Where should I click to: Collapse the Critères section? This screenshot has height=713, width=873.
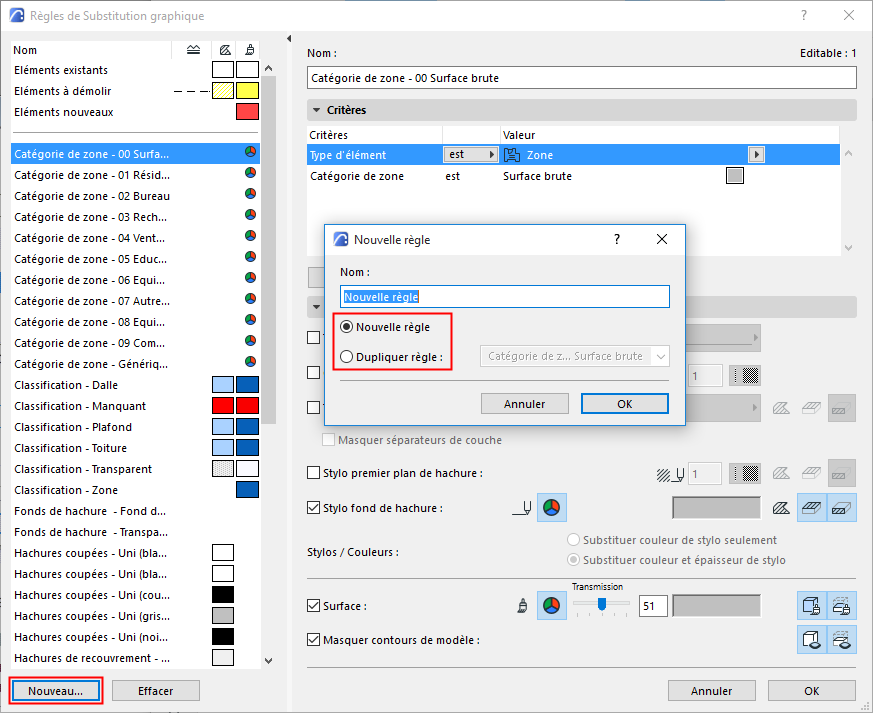[x=317, y=110]
